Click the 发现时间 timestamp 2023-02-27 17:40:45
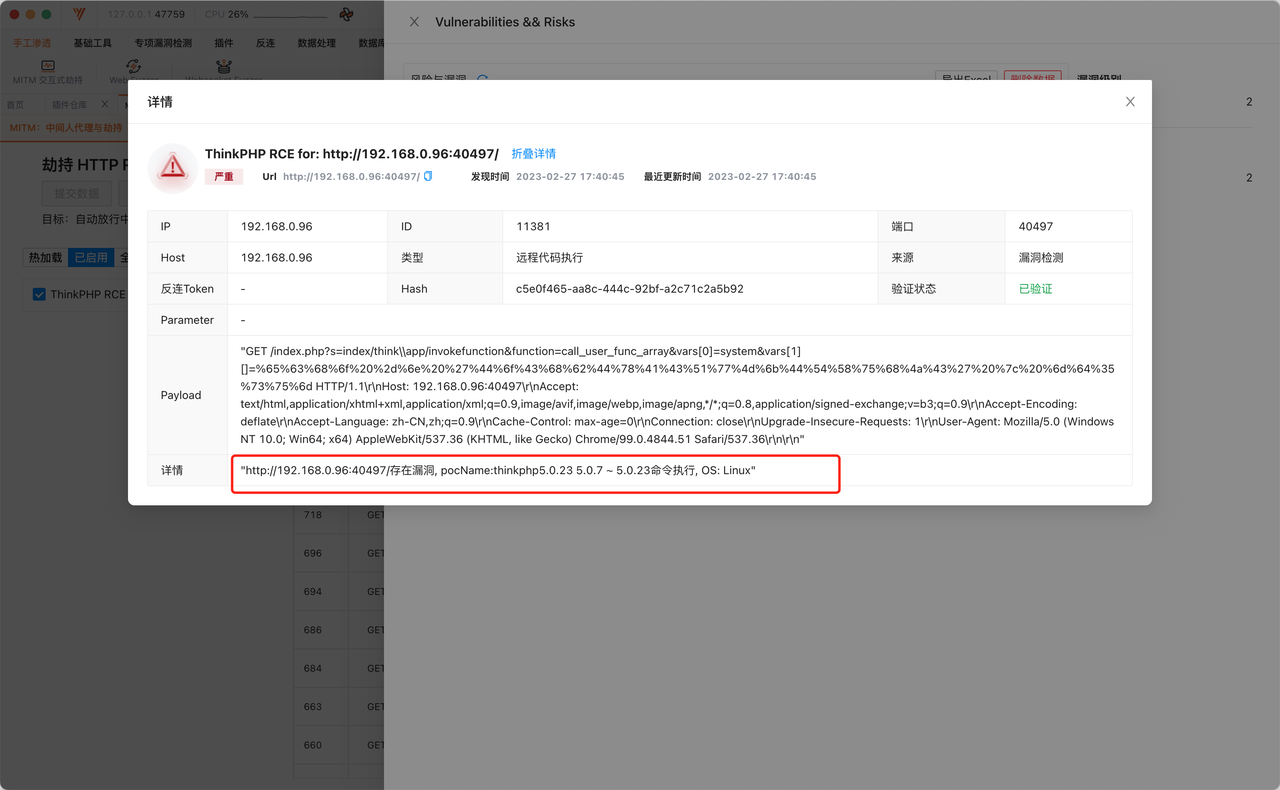 pyautogui.click(x=570, y=176)
